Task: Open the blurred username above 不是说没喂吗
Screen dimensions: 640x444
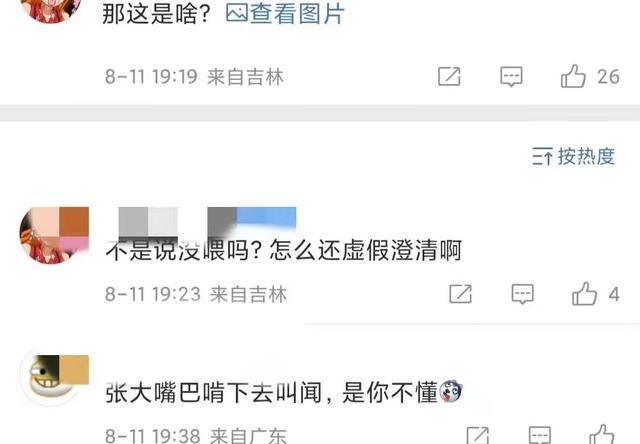Action: tap(207, 222)
